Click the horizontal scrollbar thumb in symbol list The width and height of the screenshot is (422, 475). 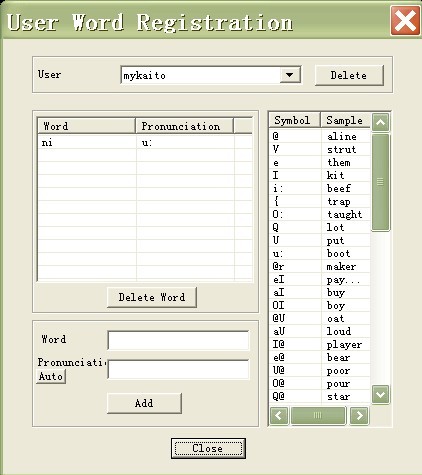(x=318, y=415)
